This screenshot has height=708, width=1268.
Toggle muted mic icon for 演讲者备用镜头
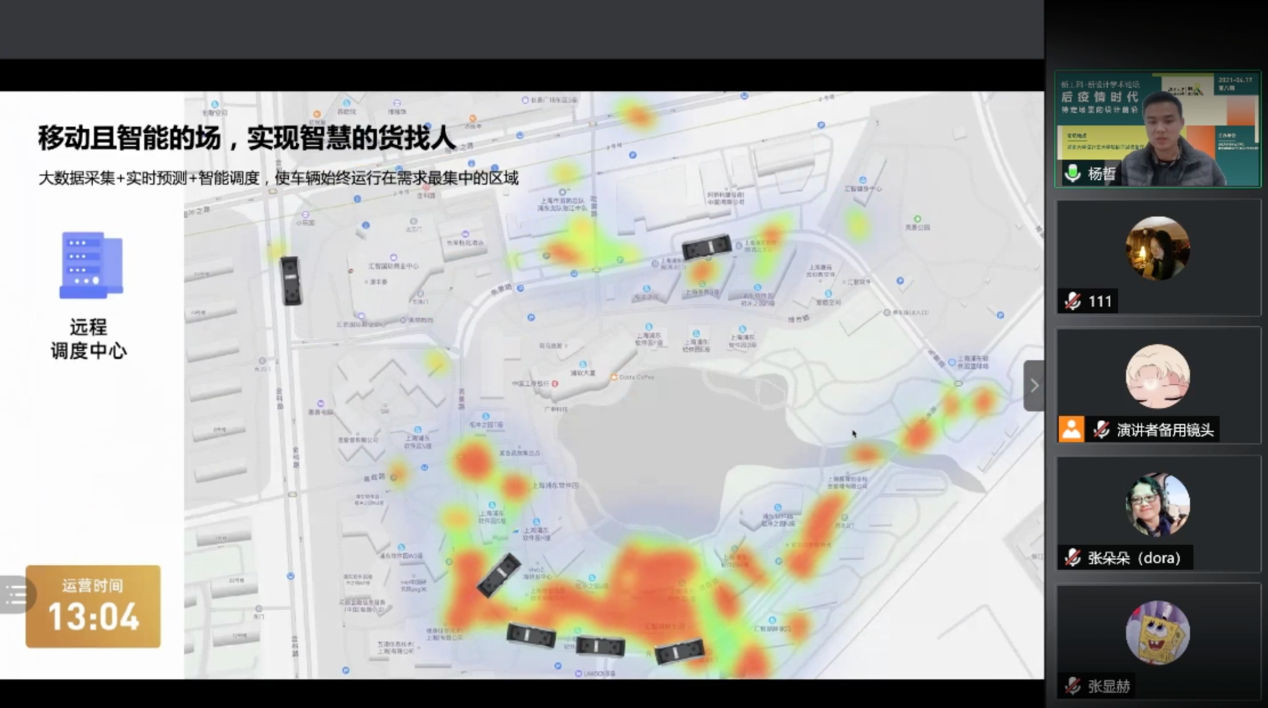[x=1101, y=430]
